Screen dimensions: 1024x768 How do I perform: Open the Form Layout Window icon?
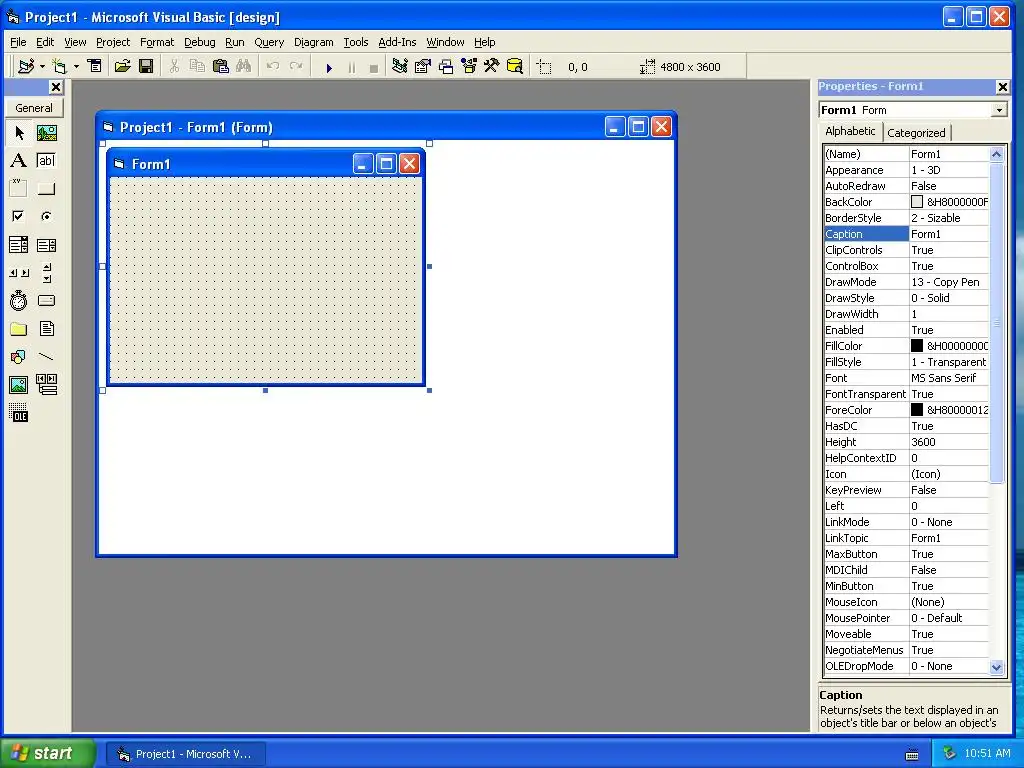pyautogui.click(x=446, y=66)
